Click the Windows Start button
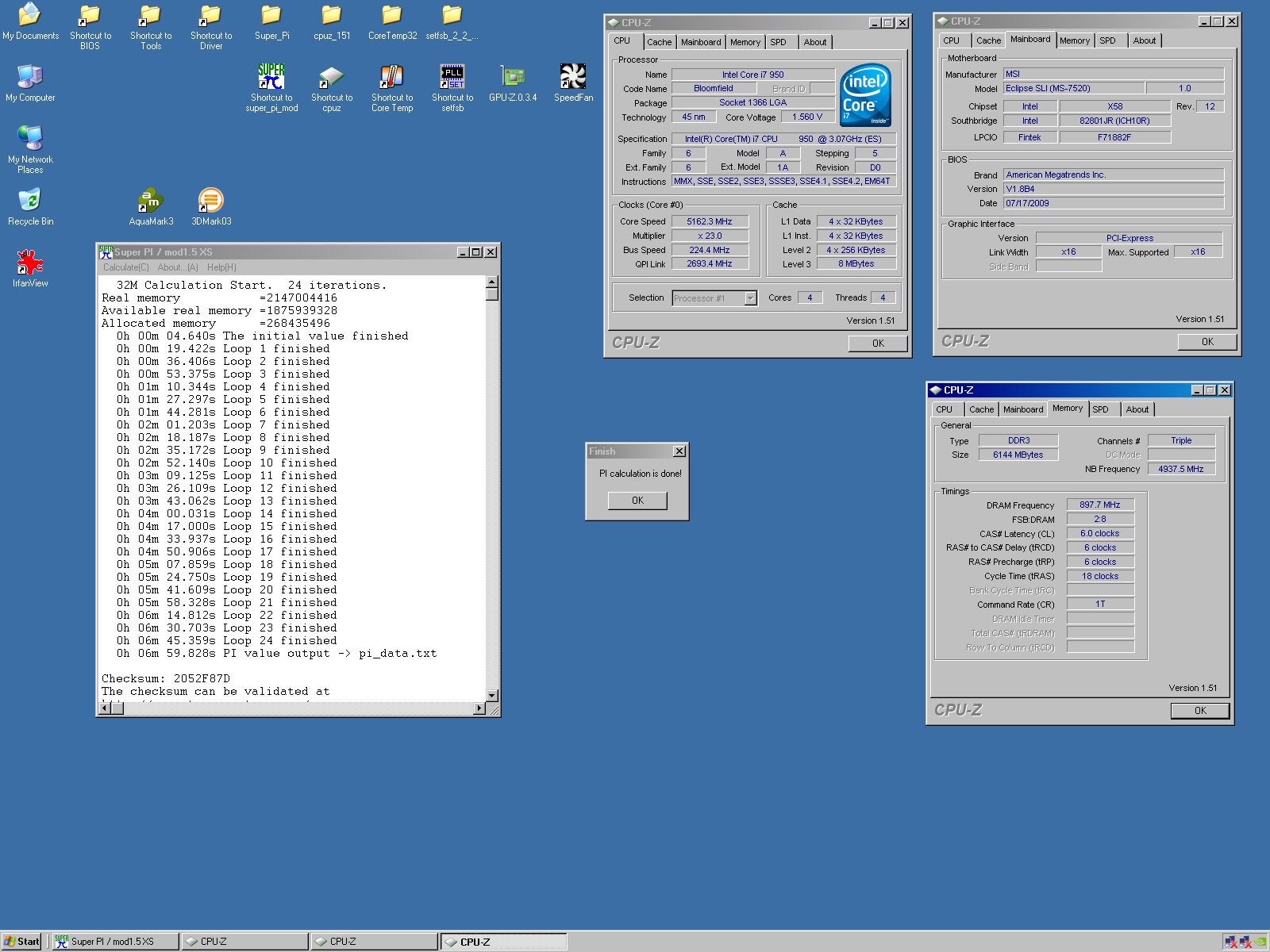1270x952 pixels. 21,942
